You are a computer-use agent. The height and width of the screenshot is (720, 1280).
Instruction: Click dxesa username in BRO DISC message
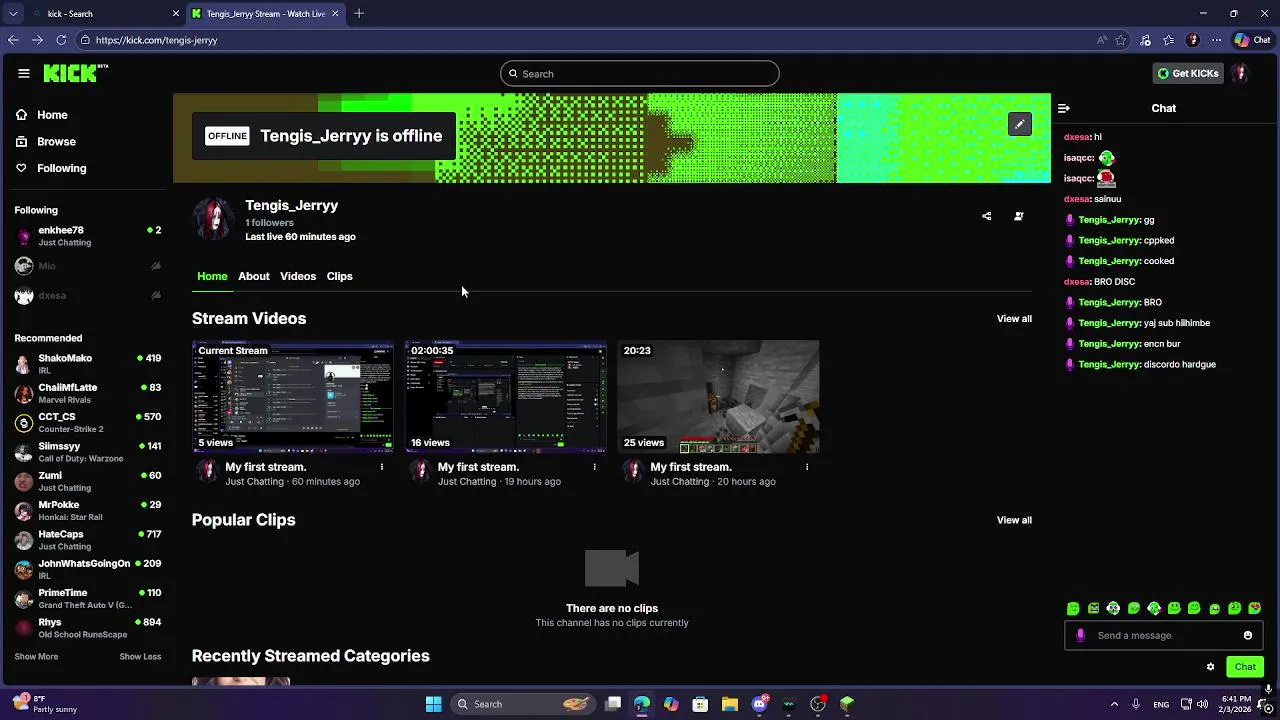click(1076, 282)
